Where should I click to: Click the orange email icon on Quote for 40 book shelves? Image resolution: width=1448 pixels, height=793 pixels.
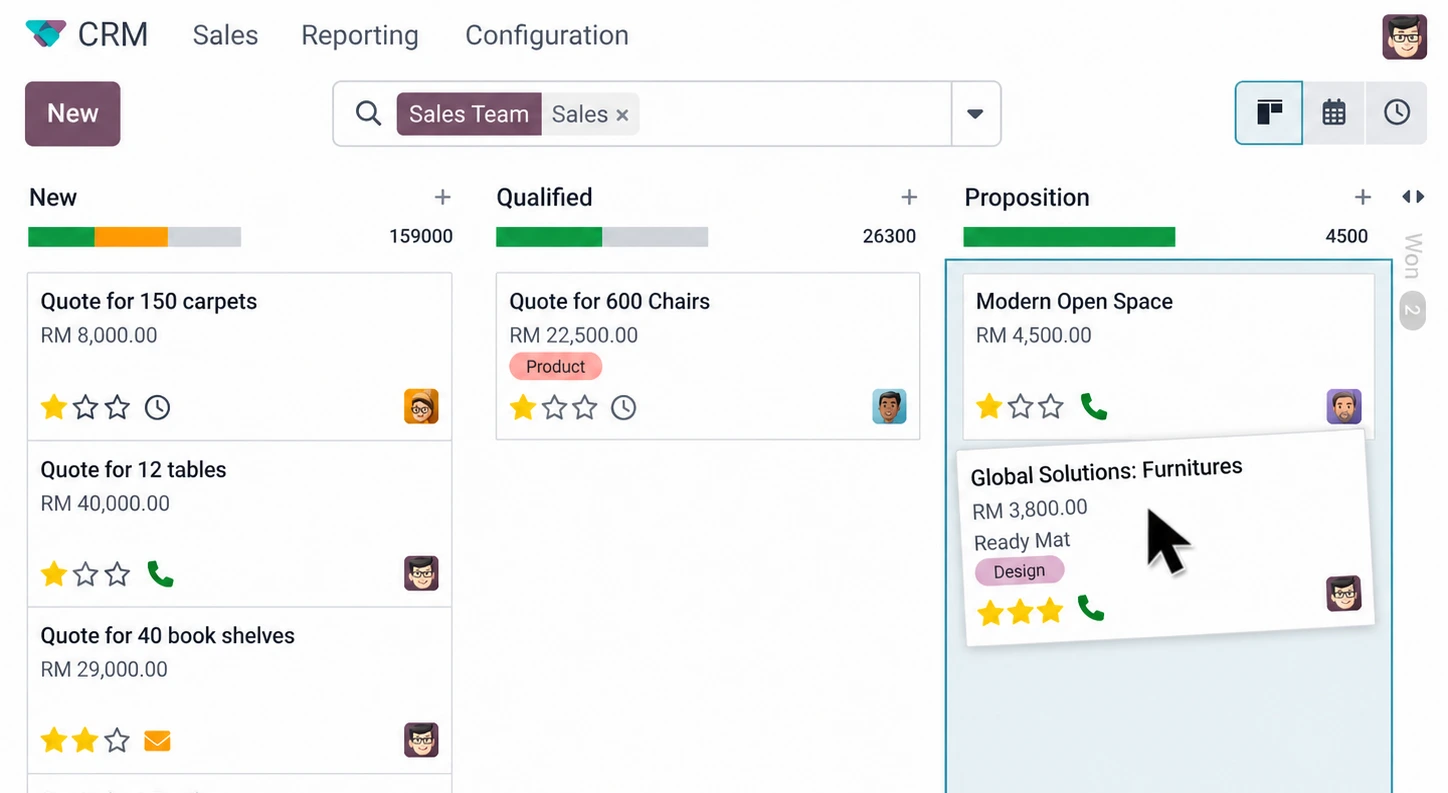tap(157, 741)
